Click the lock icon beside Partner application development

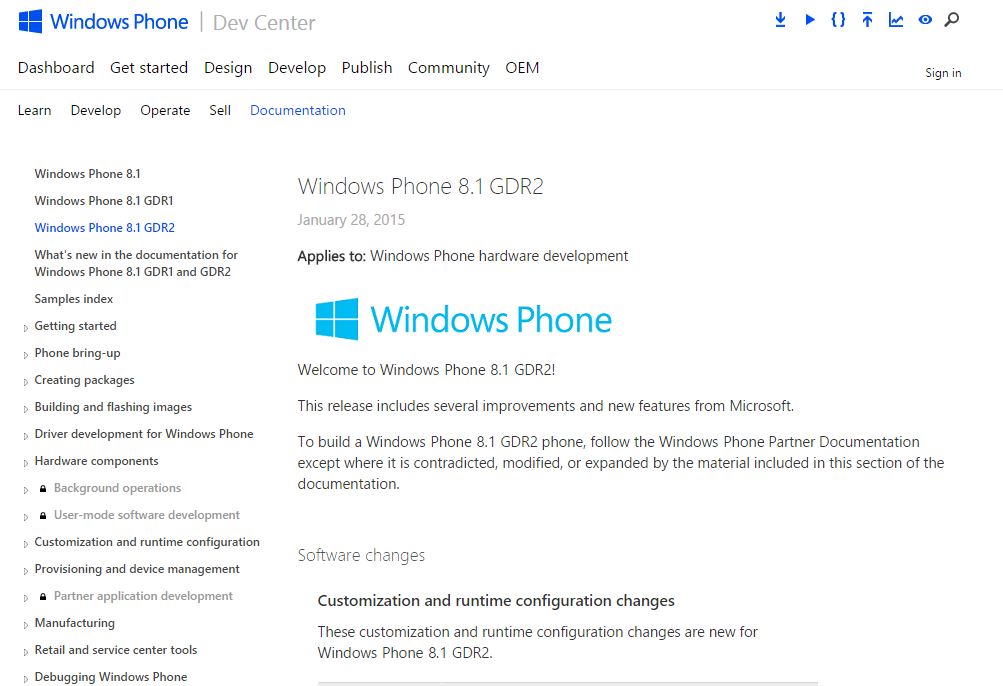pyautogui.click(x=43, y=597)
